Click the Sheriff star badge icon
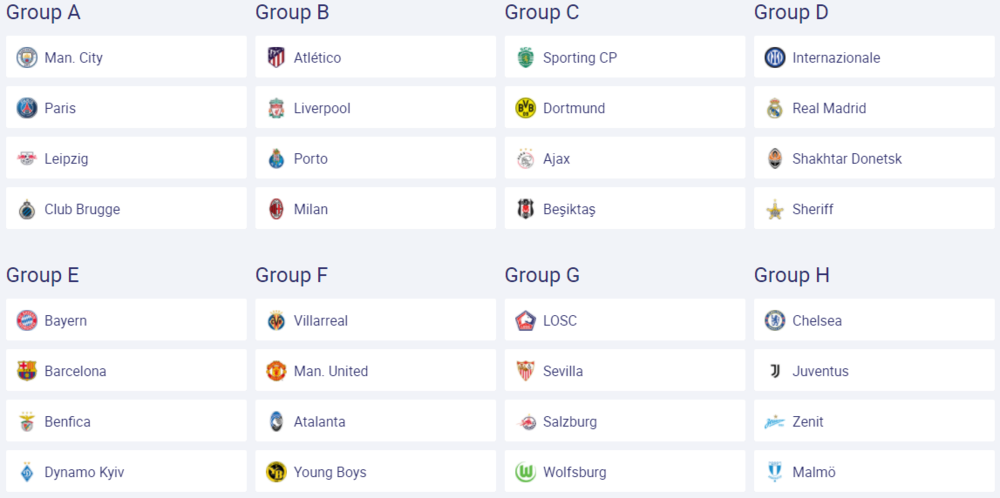The width and height of the screenshot is (1000, 498). coord(775,209)
